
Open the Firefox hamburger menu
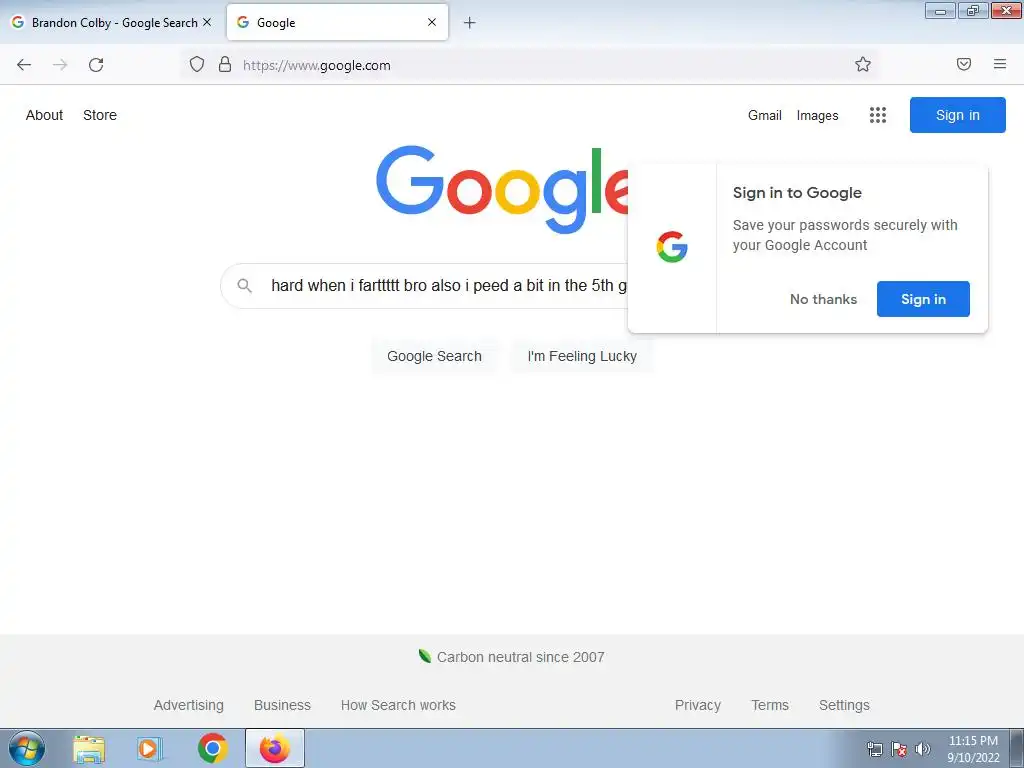(999, 64)
